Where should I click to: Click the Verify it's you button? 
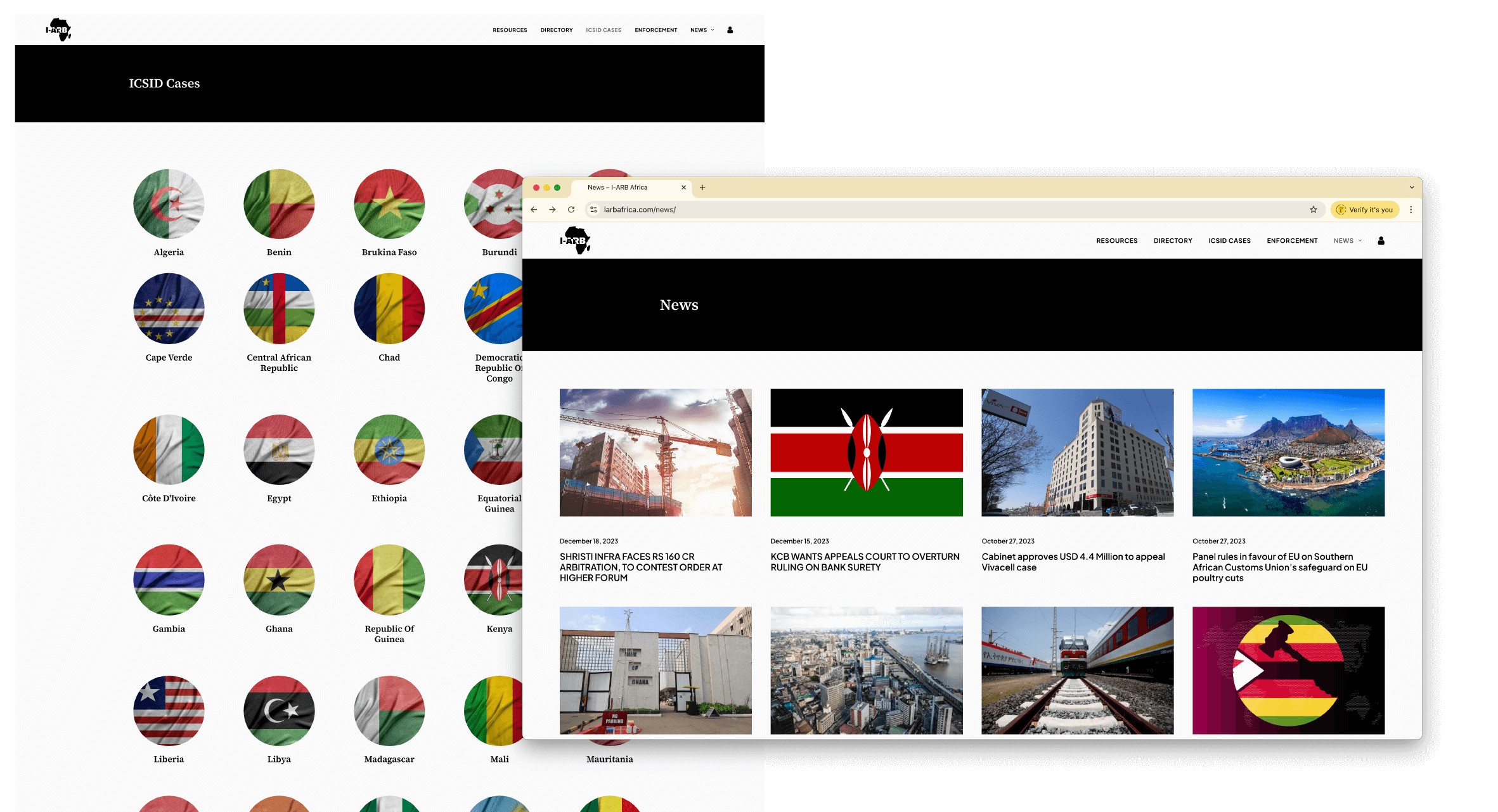click(1365, 210)
